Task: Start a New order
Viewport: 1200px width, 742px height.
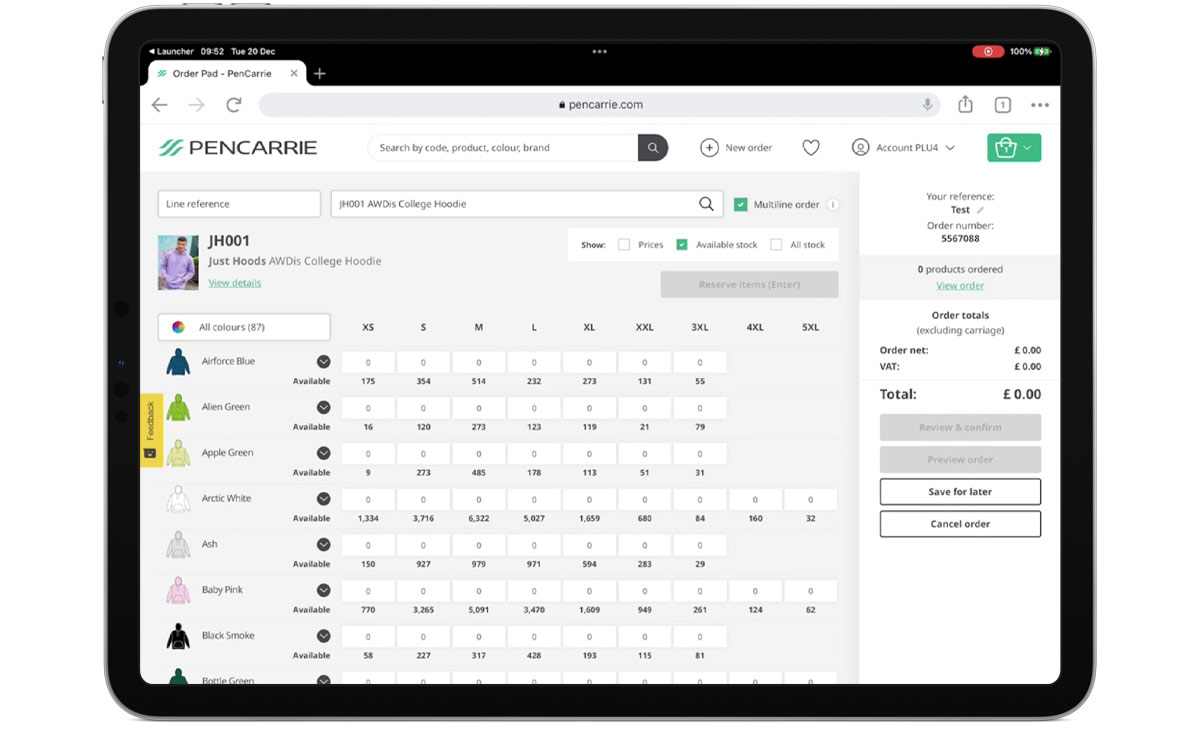Action: tap(736, 148)
